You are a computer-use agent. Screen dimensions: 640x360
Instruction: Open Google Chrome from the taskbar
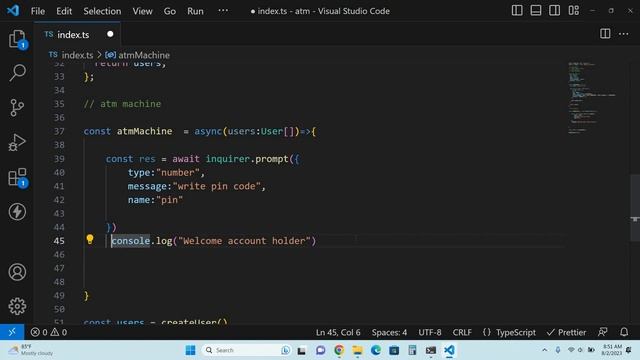(339, 350)
